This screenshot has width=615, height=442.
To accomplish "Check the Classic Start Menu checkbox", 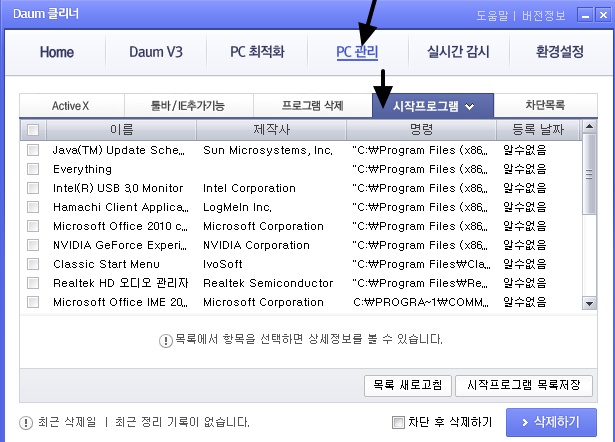I will click(x=33, y=264).
